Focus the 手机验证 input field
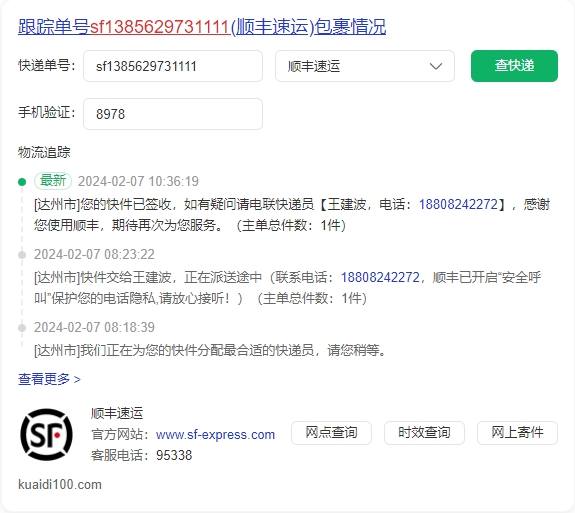This screenshot has width=575, height=513. point(173,114)
